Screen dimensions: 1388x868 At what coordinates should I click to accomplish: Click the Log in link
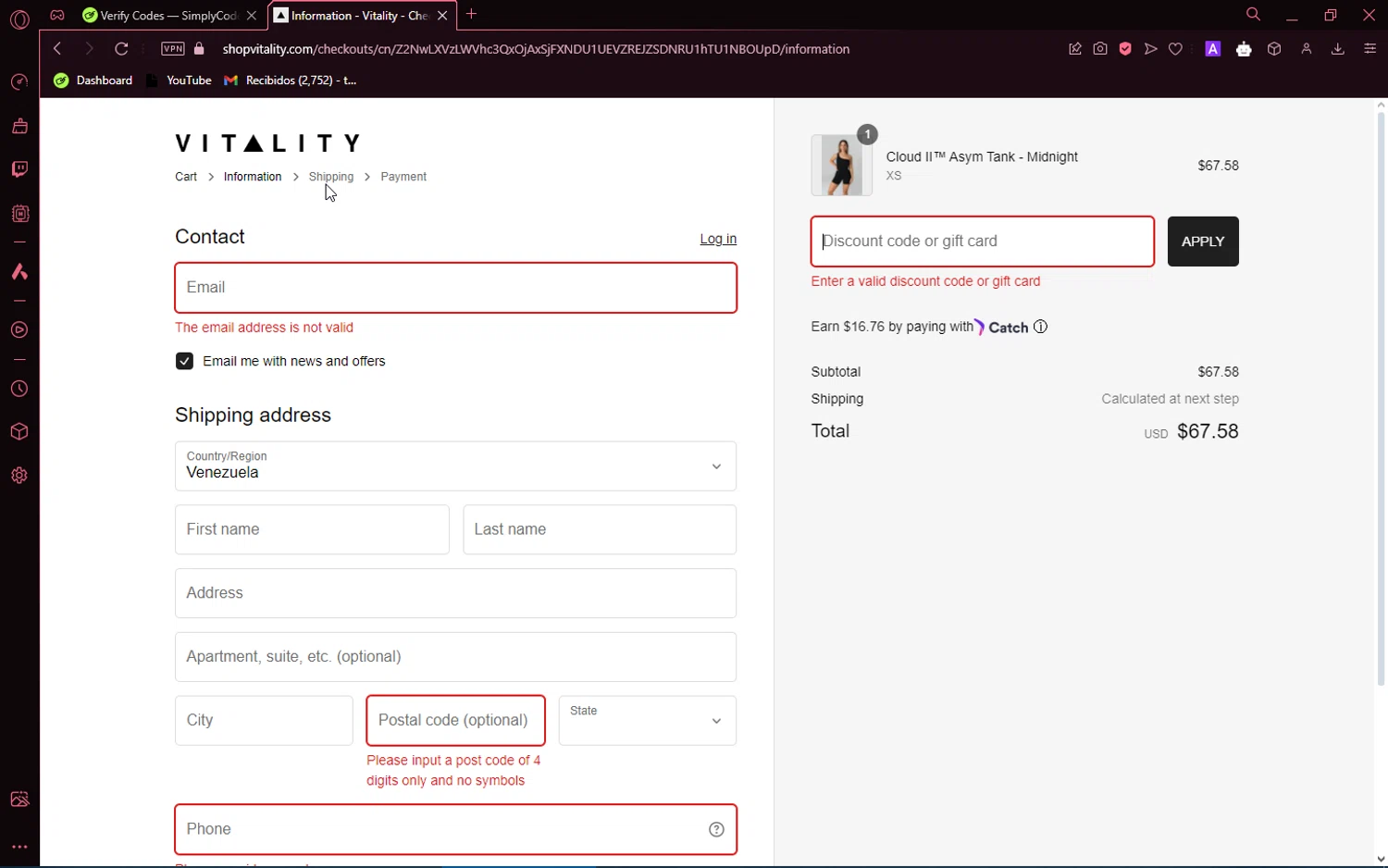click(718, 239)
